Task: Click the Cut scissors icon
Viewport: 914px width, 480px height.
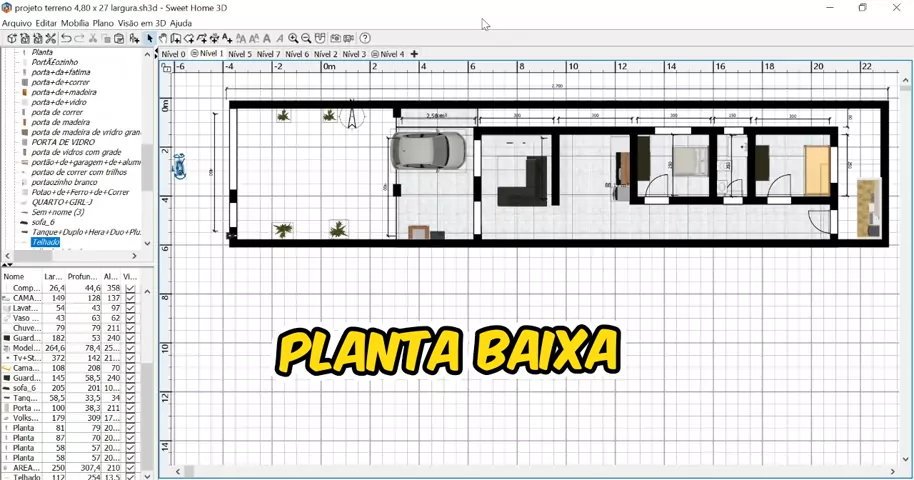Action: [x=93, y=39]
